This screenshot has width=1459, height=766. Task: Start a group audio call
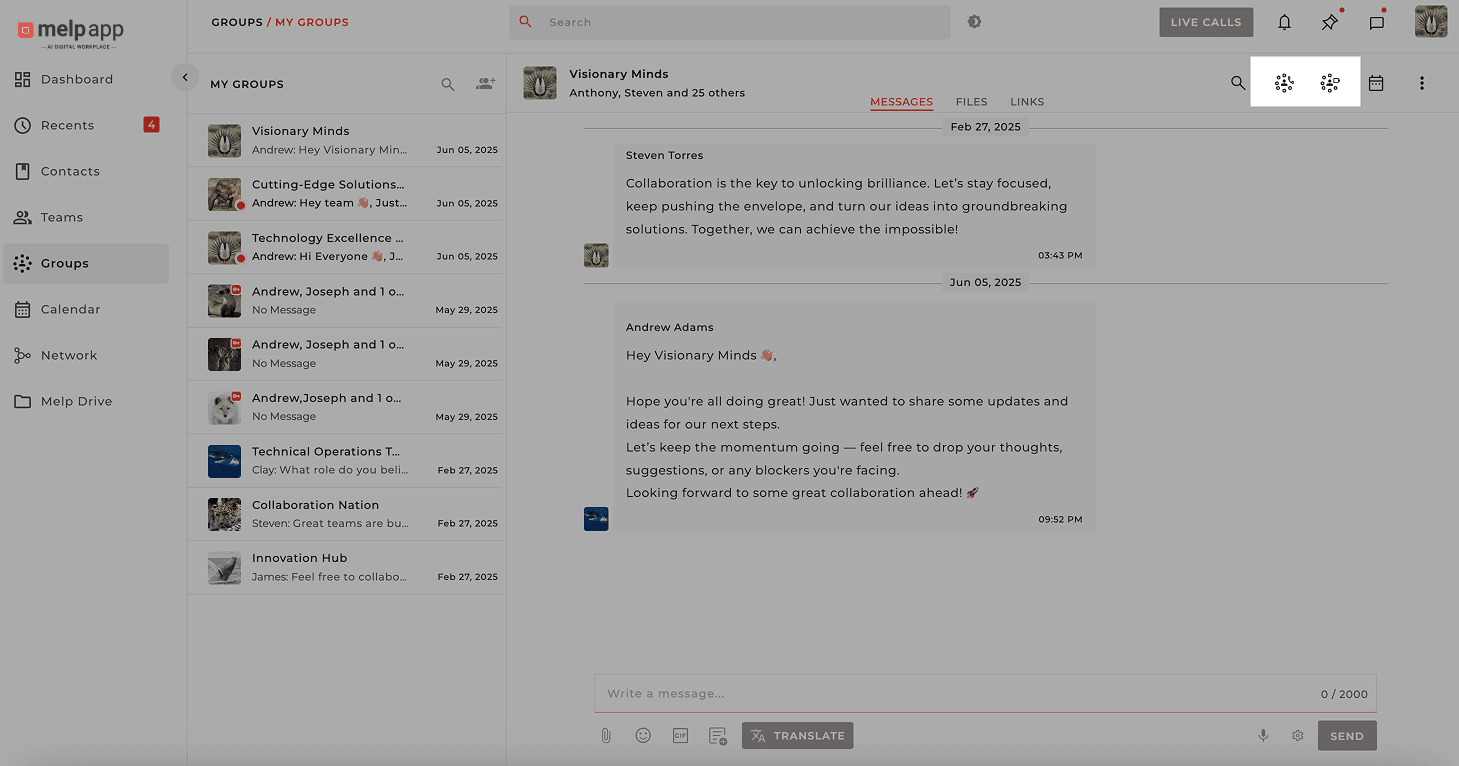coord(1284,84)
